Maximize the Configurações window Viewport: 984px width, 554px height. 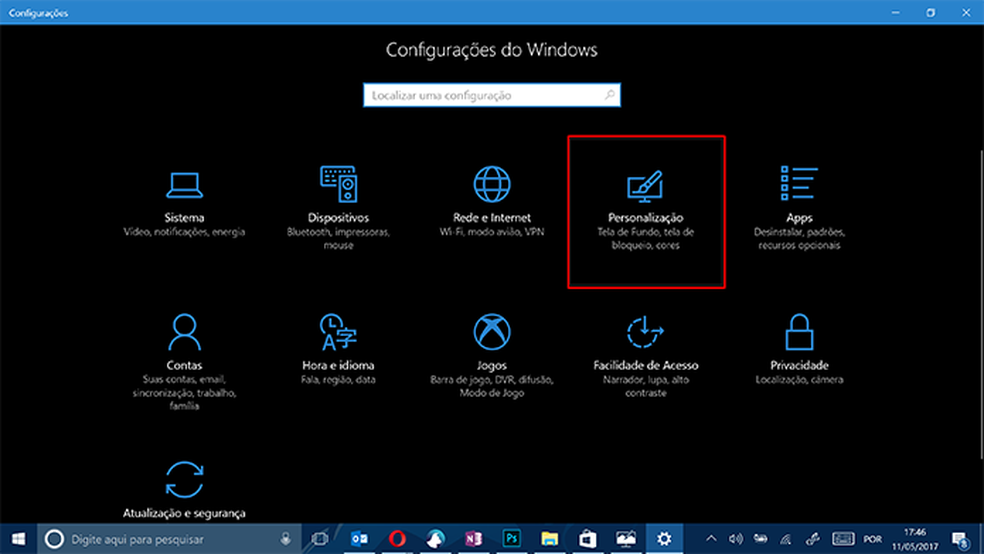click(x=931, y=13)
